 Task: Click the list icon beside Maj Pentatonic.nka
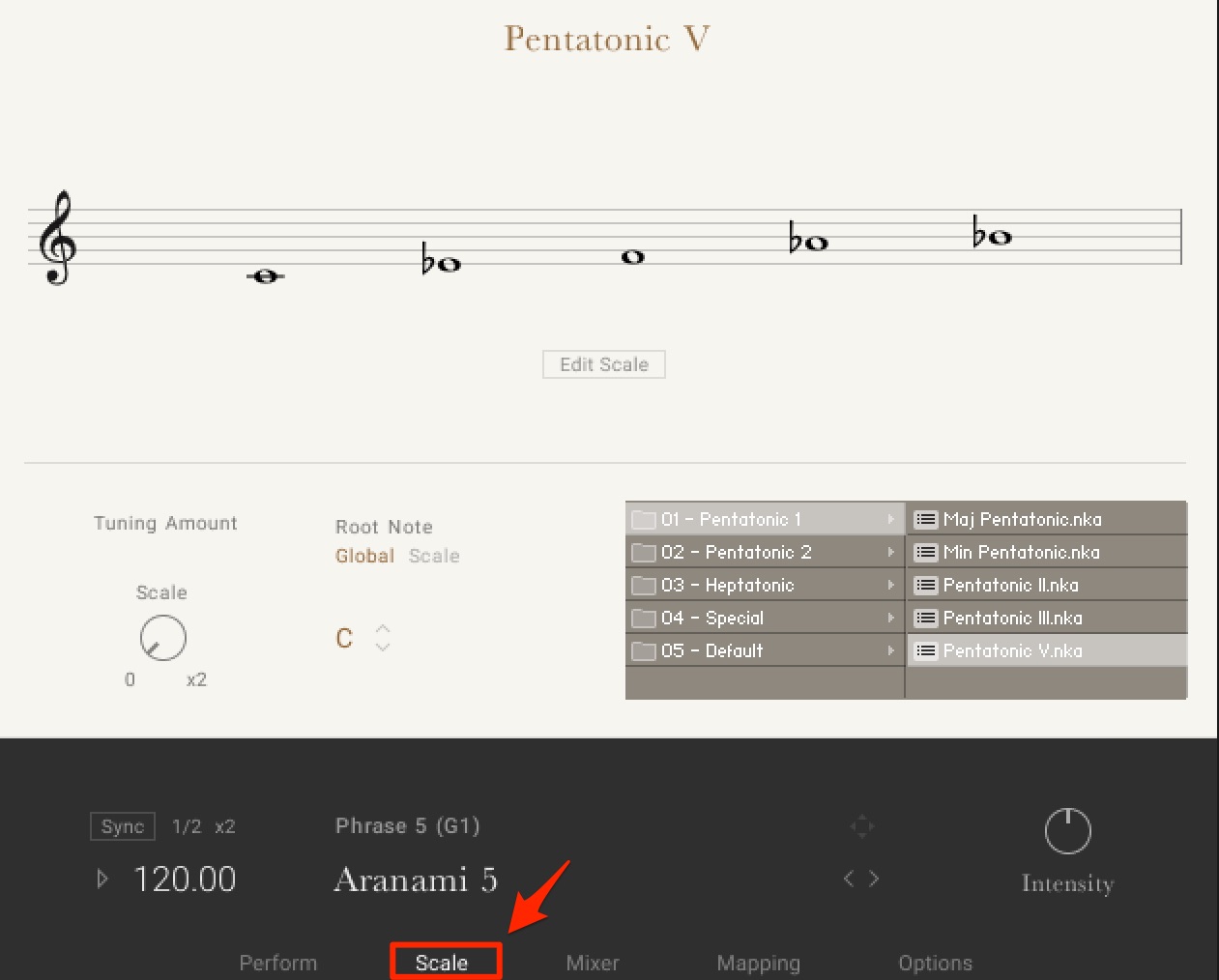(925, 519)
